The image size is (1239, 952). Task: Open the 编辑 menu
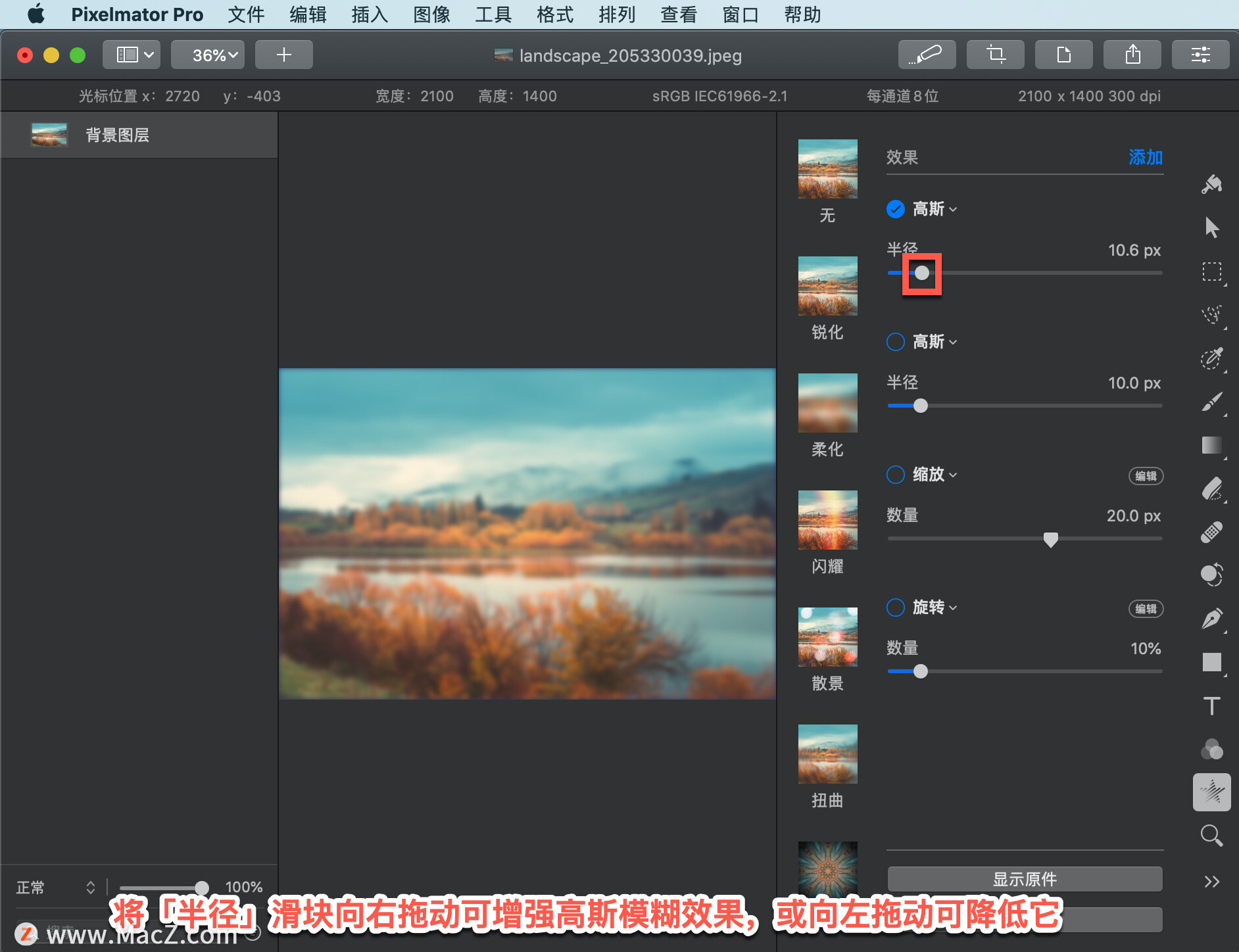[308, 14]
